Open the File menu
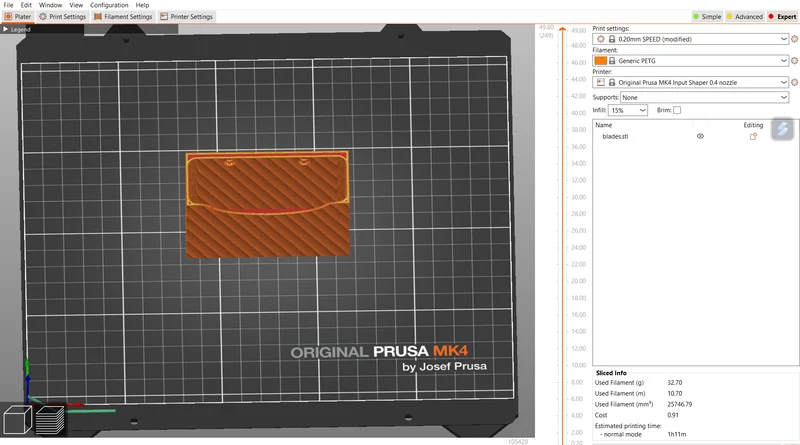Viewport: 800px width, 445px height. pyautogui.click(x=8, y=5)
